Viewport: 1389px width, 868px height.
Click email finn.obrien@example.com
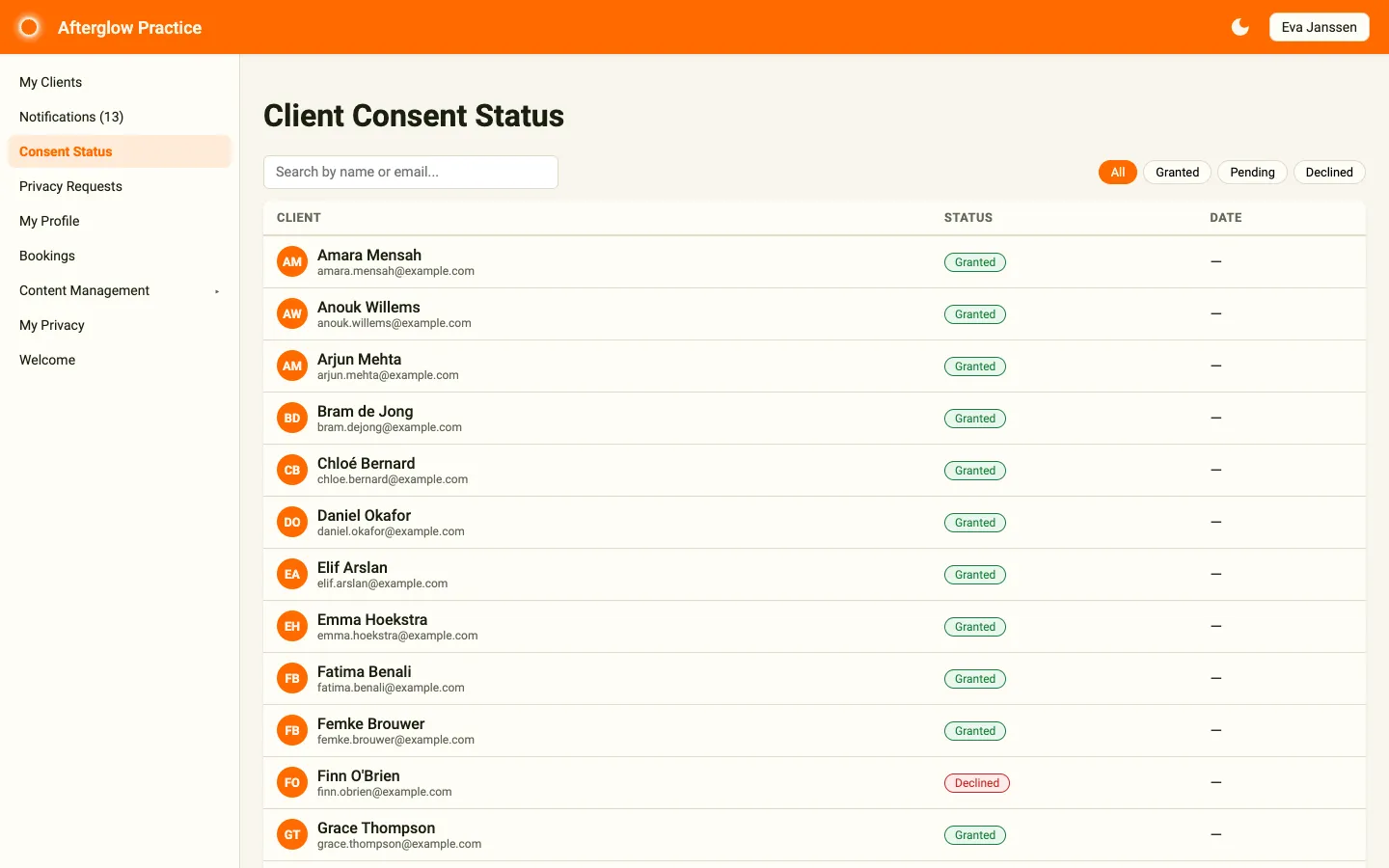tap(384, 792)
